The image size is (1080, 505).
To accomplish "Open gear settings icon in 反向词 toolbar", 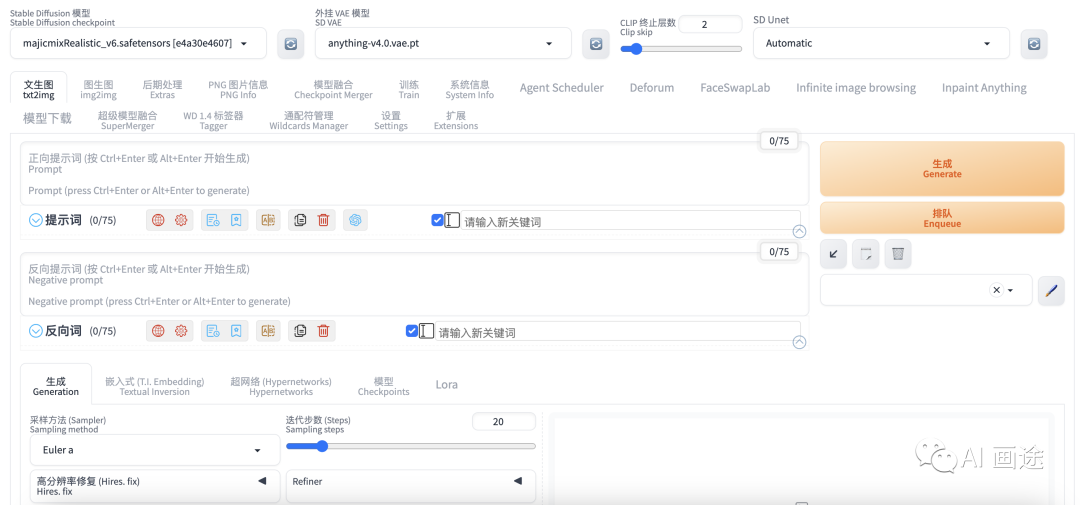I will (181, 331).
